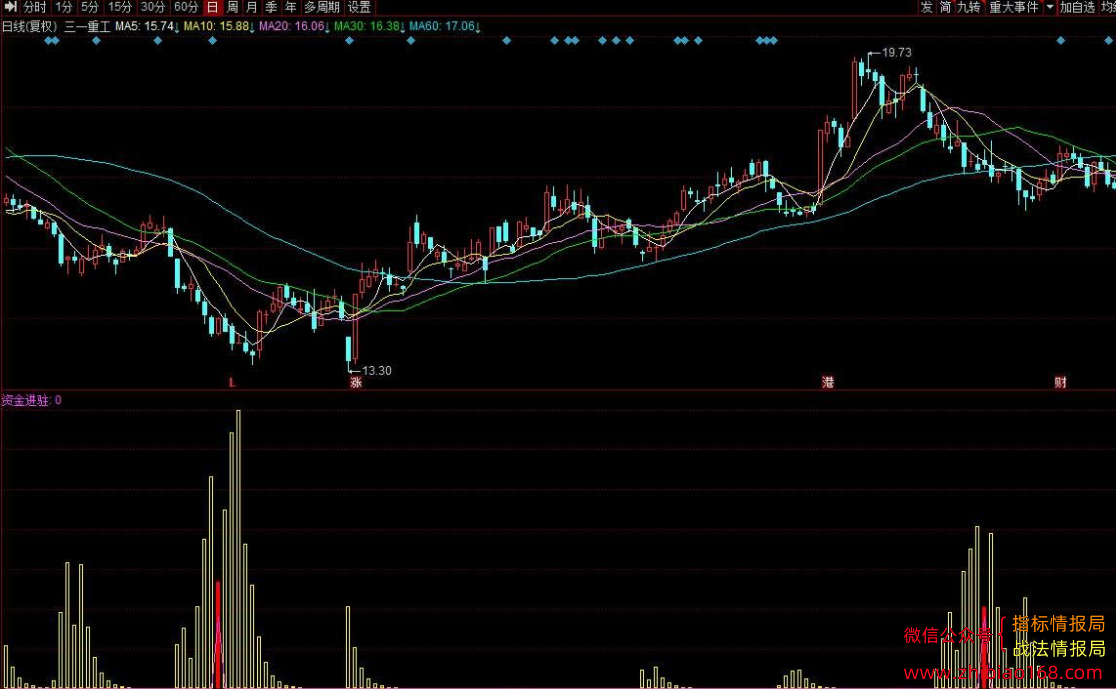Click the MA10: 15.88 indicator label

pyautogui.click(x=219, y=26)
